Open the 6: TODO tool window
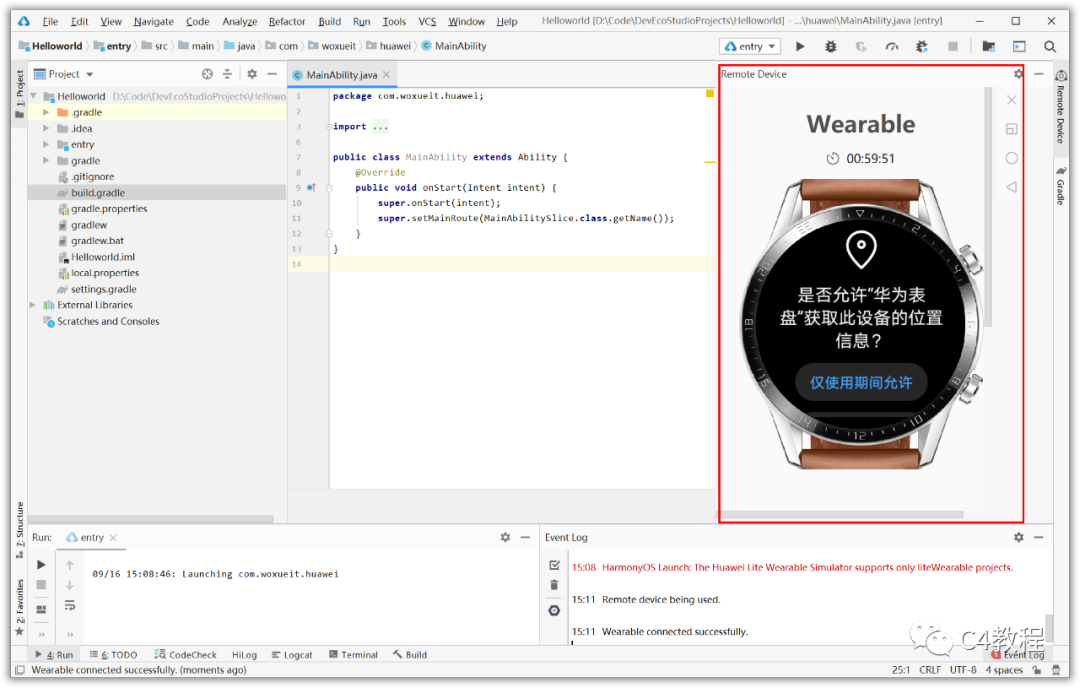1080x688 pixels. (x=114, y=655)
